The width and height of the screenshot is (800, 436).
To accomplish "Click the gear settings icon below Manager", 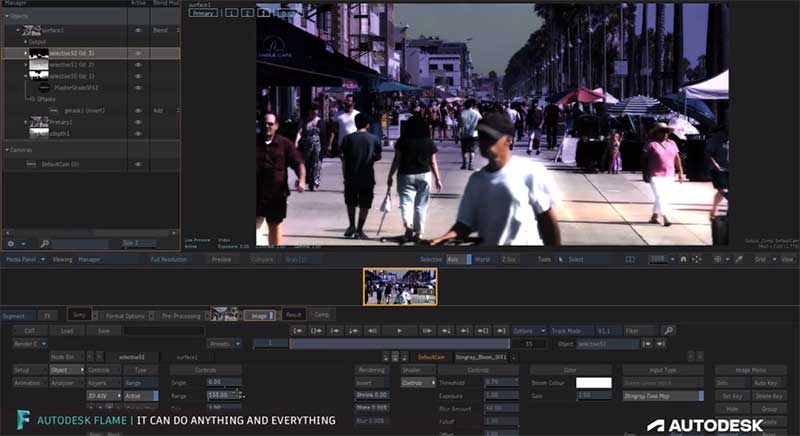I will click(x=11, y=244).
